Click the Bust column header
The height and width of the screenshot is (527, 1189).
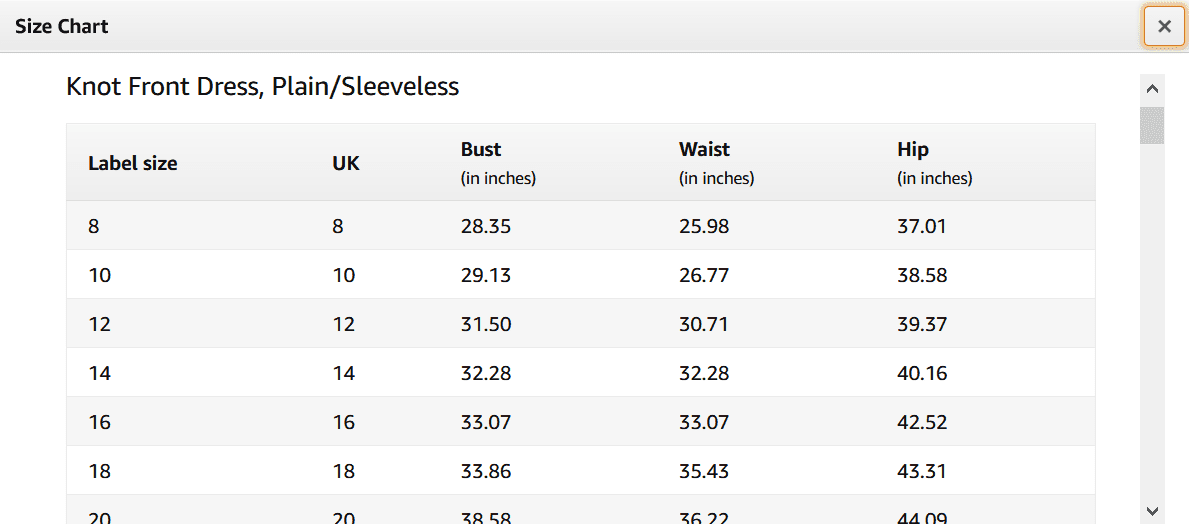(x=481, y=150)
